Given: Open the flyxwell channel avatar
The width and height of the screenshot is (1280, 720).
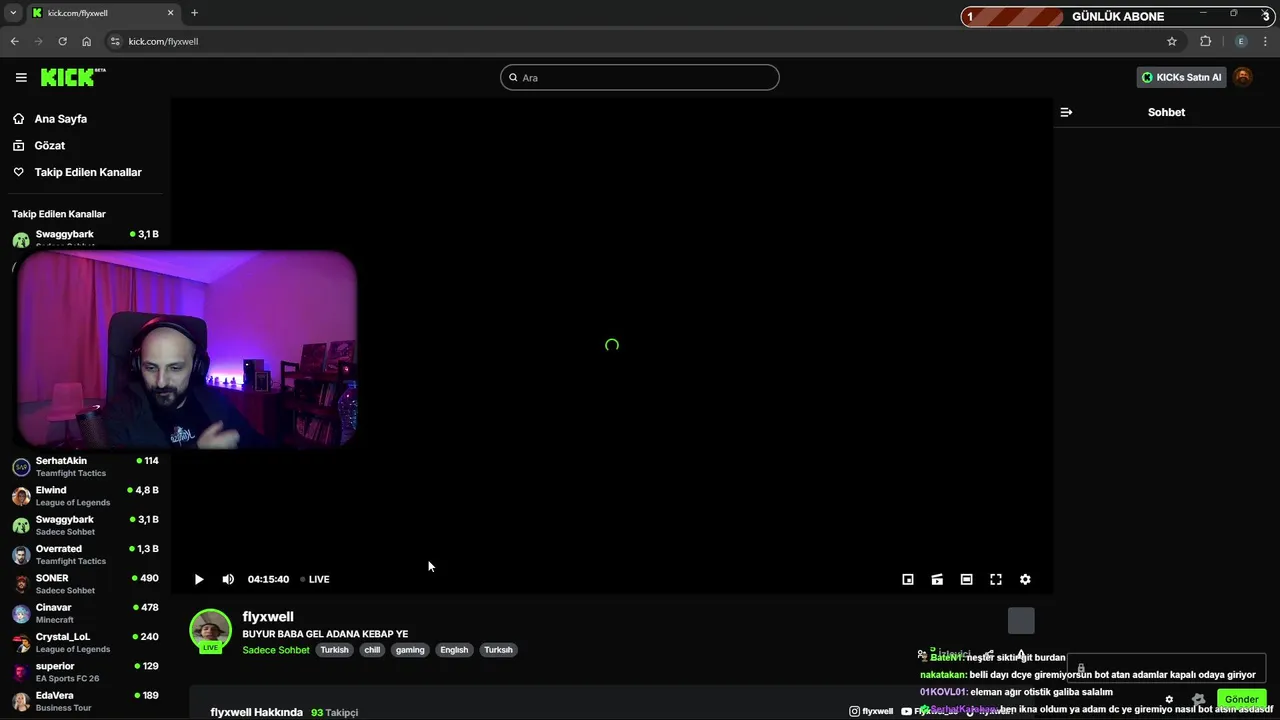Looking at the screenshot, I should (x=210, y=630).
